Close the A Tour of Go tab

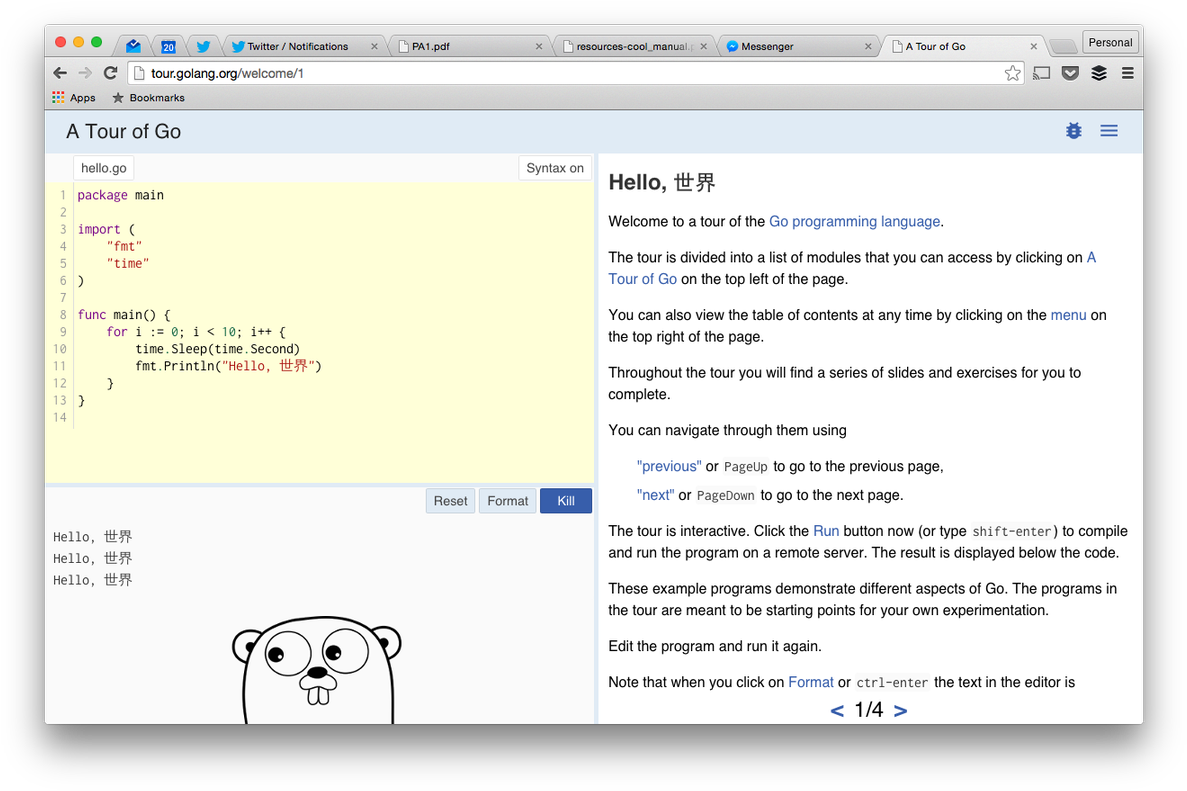click(1033, 46)
